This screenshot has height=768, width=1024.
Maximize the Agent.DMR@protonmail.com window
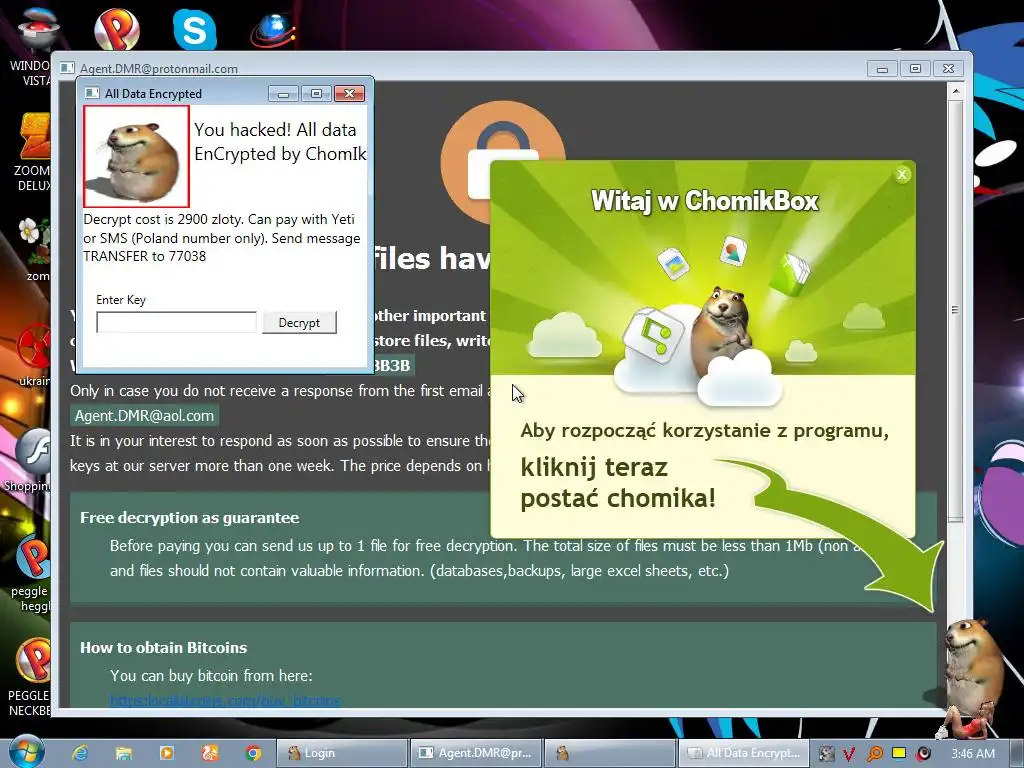click(916, 69)
